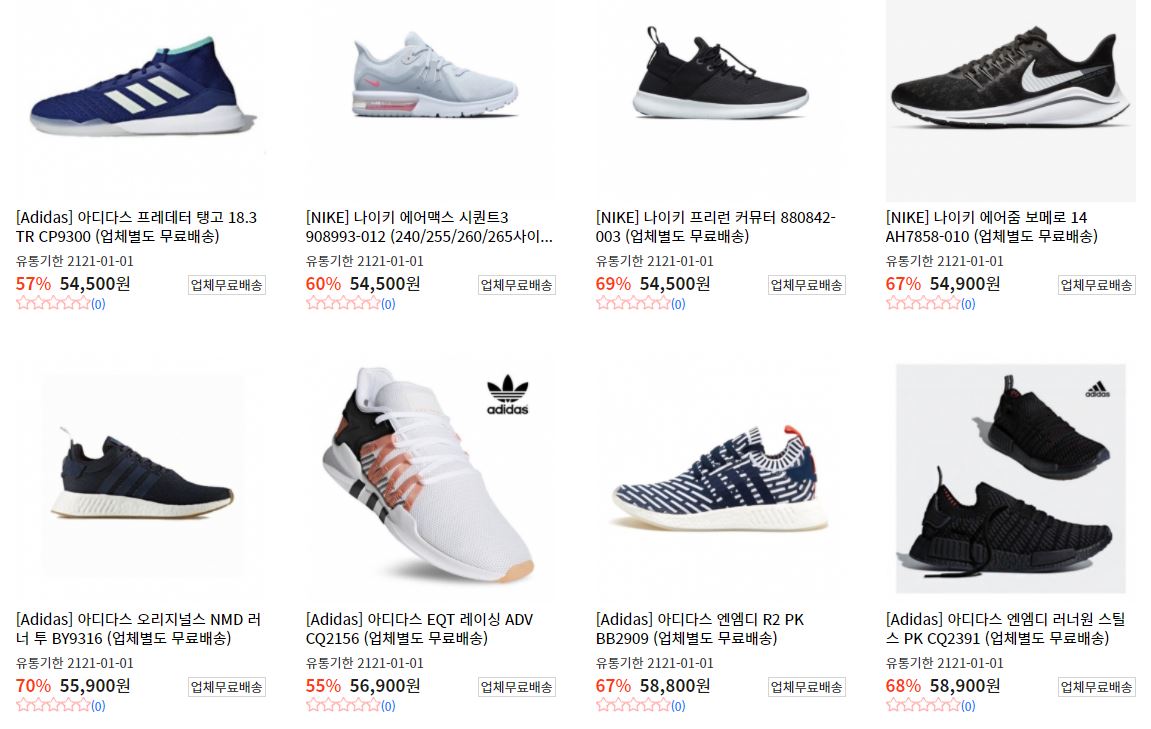The height and width of the screenshot is (729, 1151).
Task: Open the navy Adidas NMD Runner Two image
Action: [x=141, y=477]
